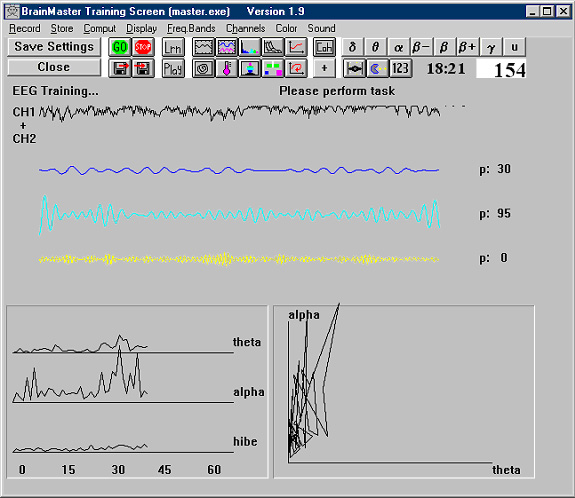575x498 pixels.
Task: Click the save-to-disk arrow icon
Action: pyautogui.click(x=120, y=68)
